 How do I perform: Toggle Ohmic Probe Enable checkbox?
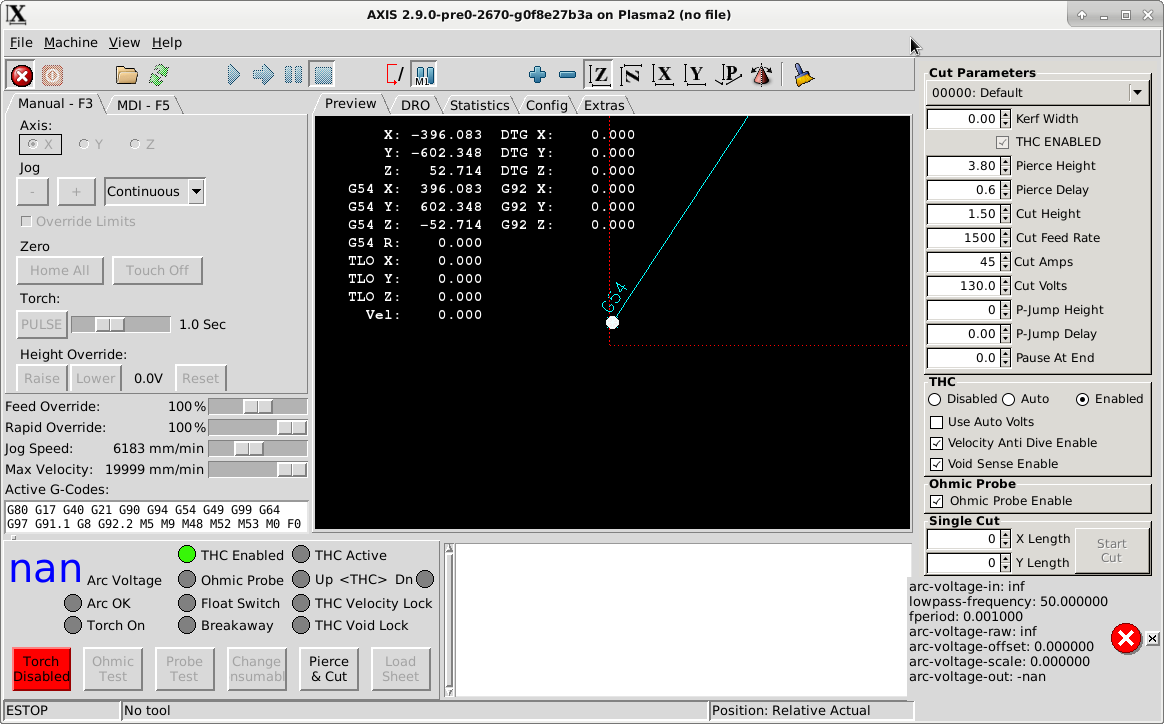pyautogui.click(x=1001, y=501)
